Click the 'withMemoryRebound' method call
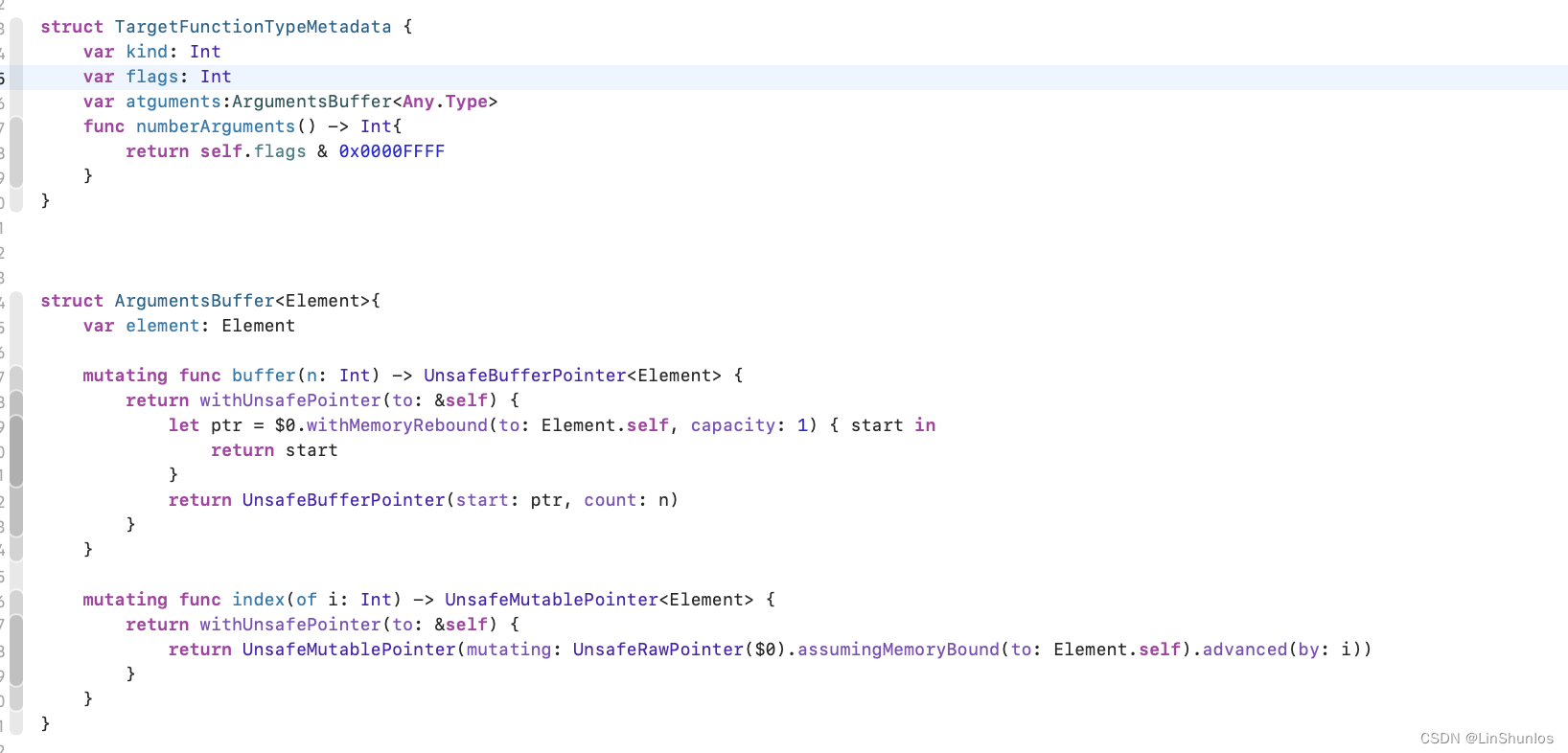The image size is (1568, 753). pos(397,425)
